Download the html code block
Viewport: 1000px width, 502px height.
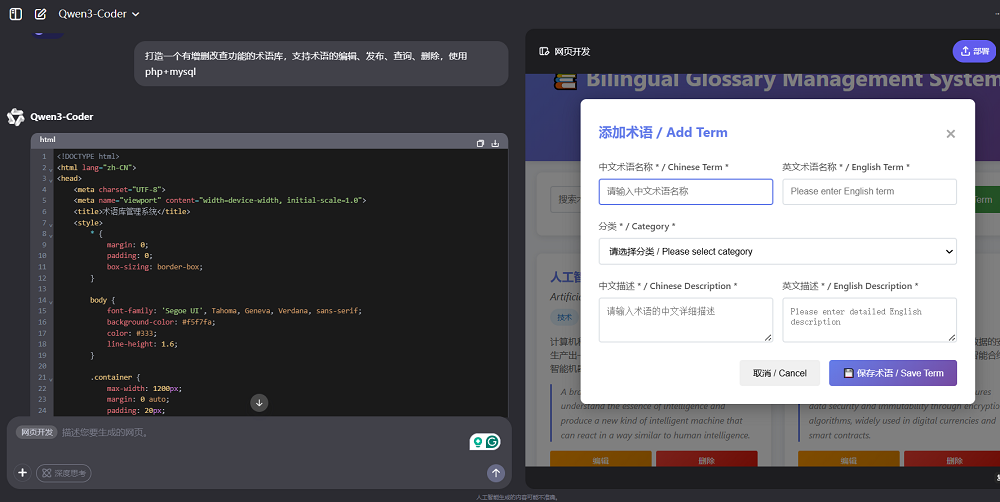(x=495, y=143)
